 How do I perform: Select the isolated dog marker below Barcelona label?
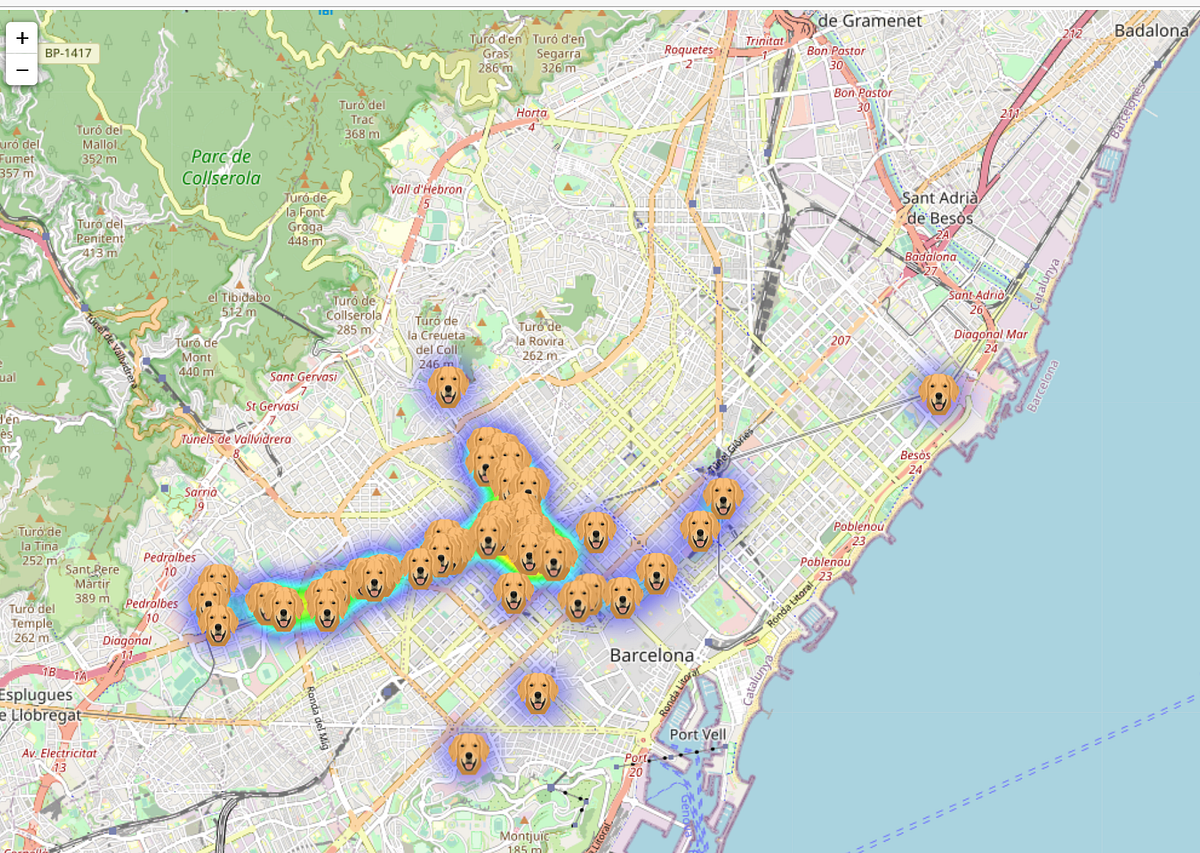coord(540,693)
